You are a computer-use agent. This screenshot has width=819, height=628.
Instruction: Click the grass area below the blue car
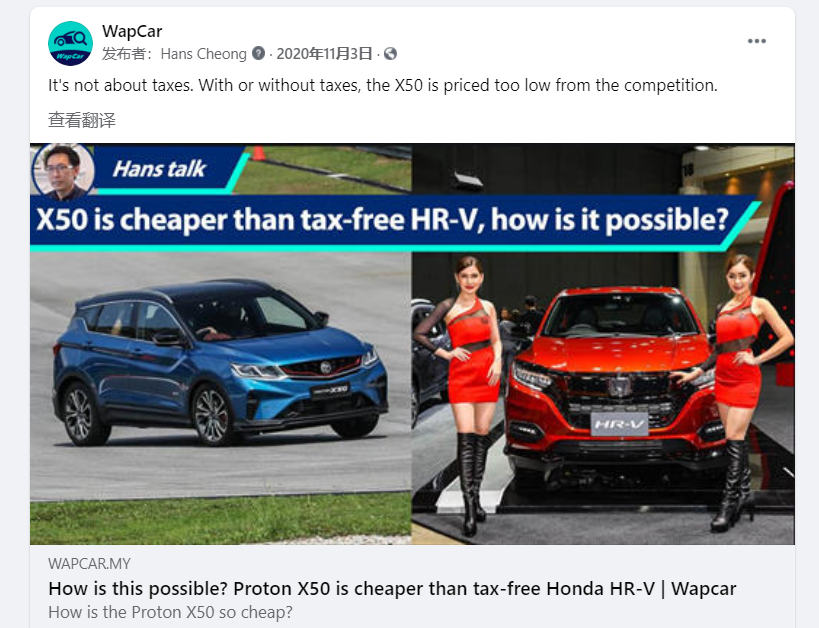pos(220,519)
